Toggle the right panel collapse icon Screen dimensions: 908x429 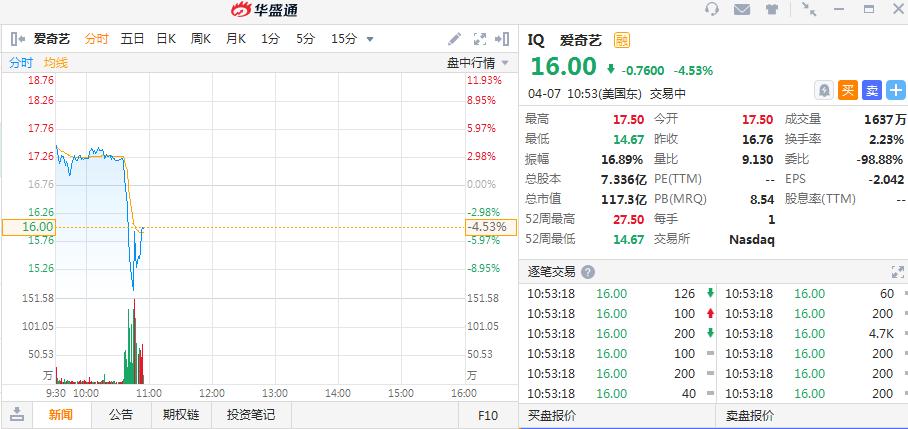pyautogui.click(x=503, y=39)
